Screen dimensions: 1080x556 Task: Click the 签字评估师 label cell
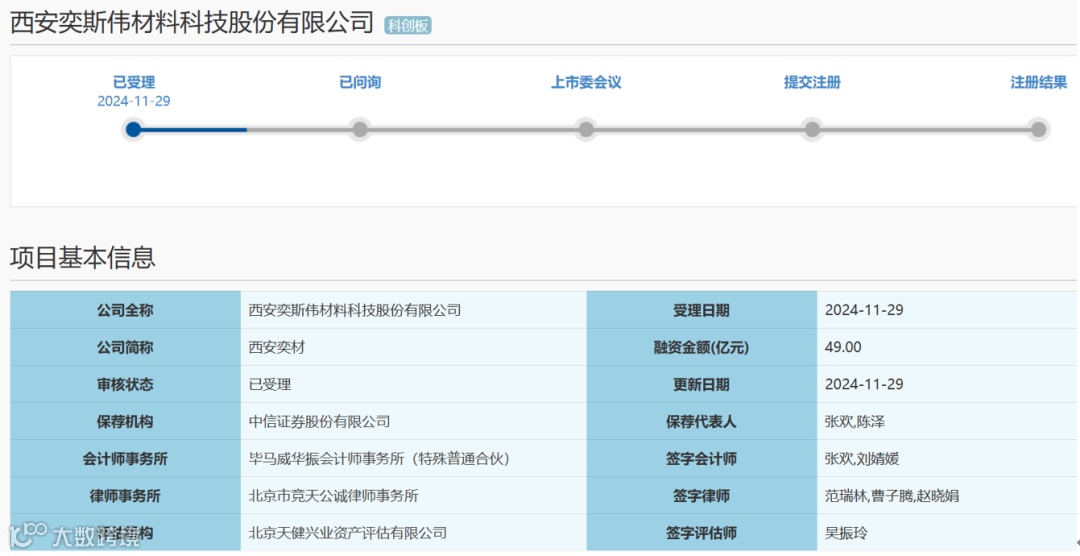point(701,533)
